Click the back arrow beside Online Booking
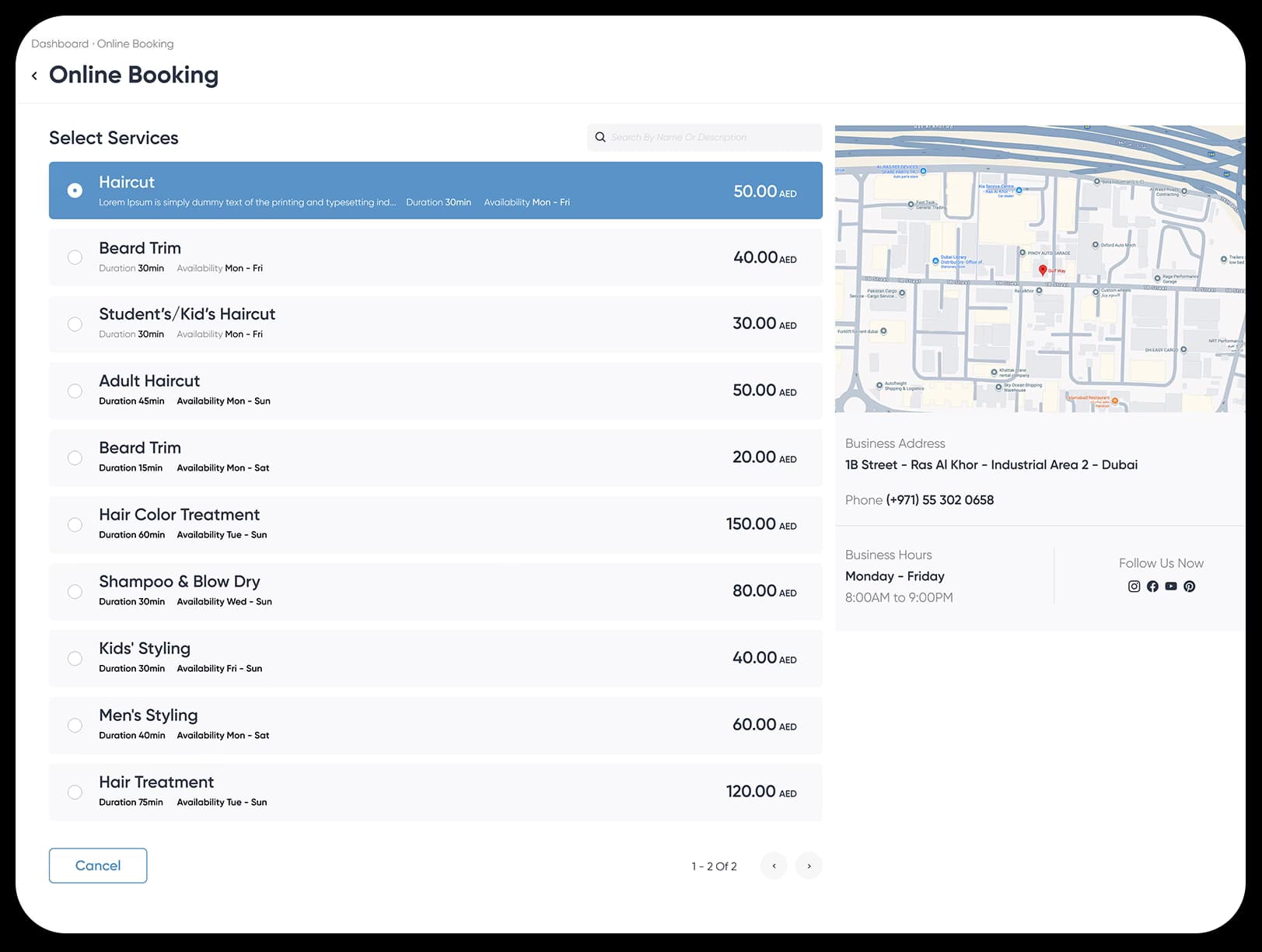1262x952 pixels. [34, 75]
